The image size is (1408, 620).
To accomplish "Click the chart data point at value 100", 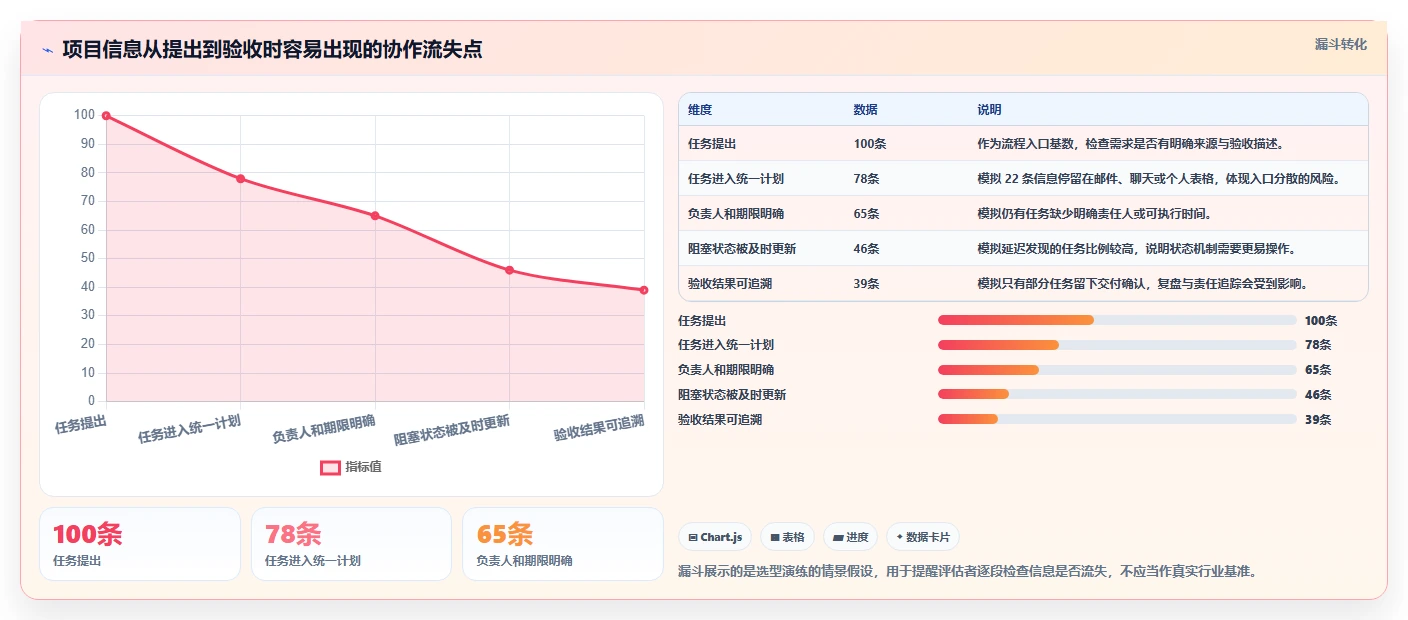I will point(106,116).
